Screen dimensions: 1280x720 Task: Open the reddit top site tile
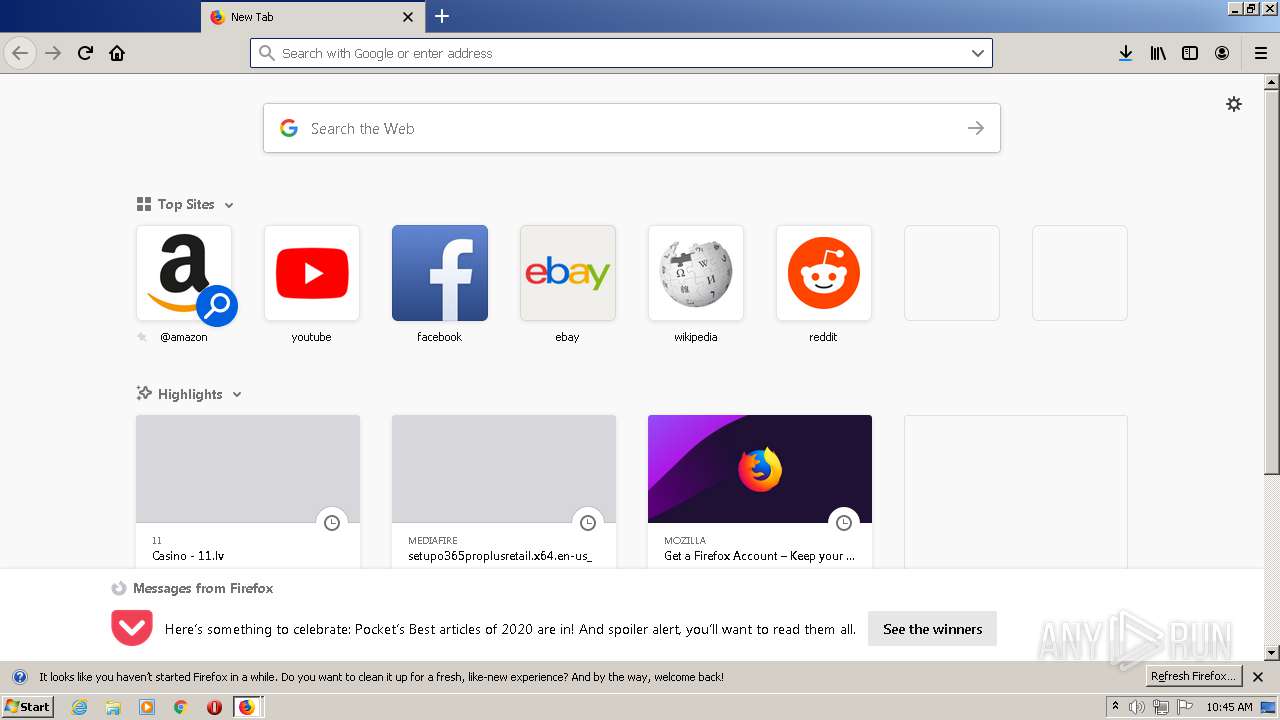(x=824, y=273)
